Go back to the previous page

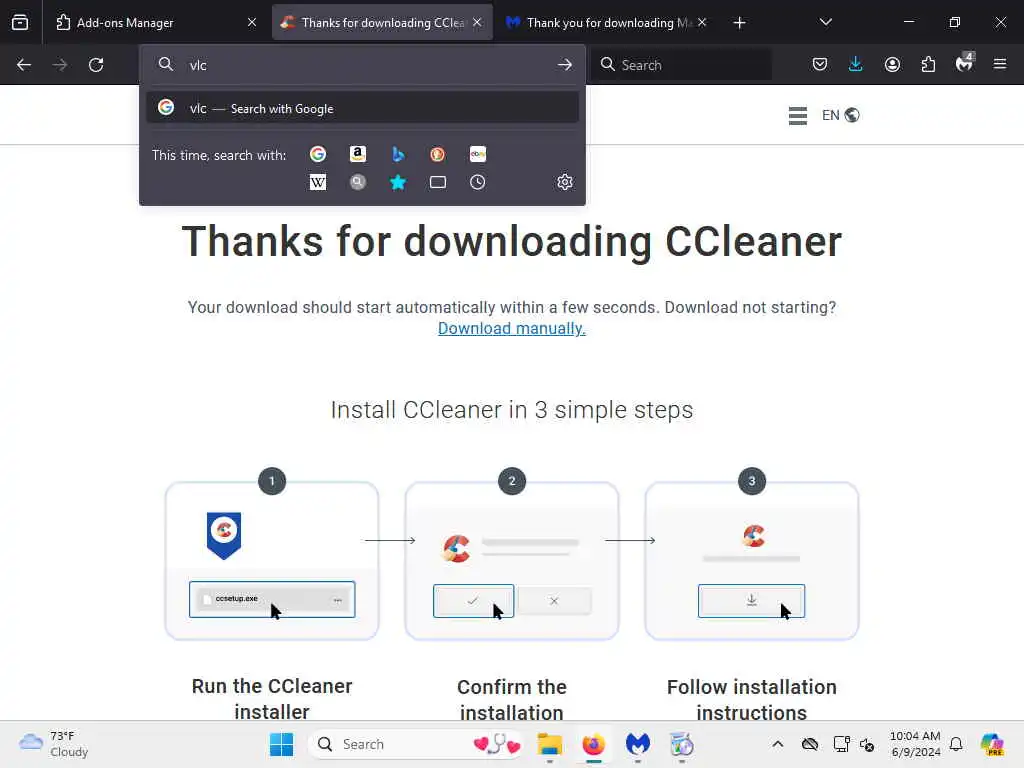coord(24,65)
